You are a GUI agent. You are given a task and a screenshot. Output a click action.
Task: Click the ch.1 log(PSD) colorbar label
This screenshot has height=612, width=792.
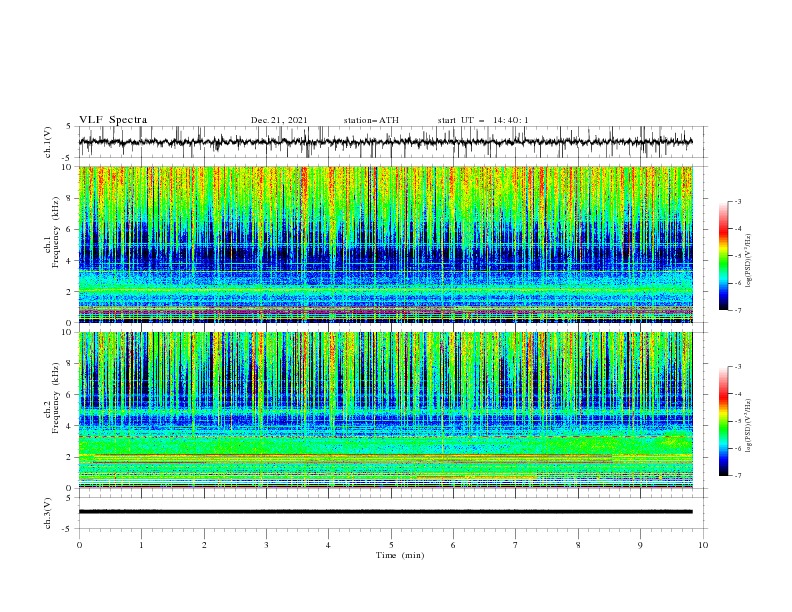tap(748, 261)
